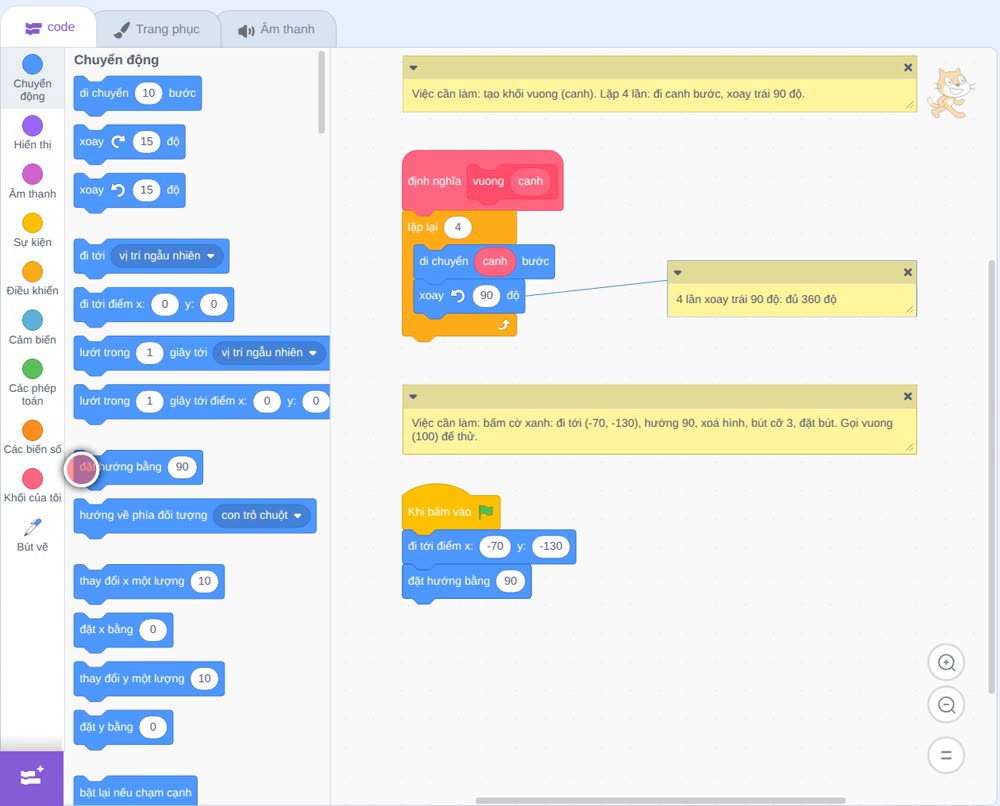1000x806 pixels.
Task: Switch to the Trang phục tab
Action: tap(157, 29)
